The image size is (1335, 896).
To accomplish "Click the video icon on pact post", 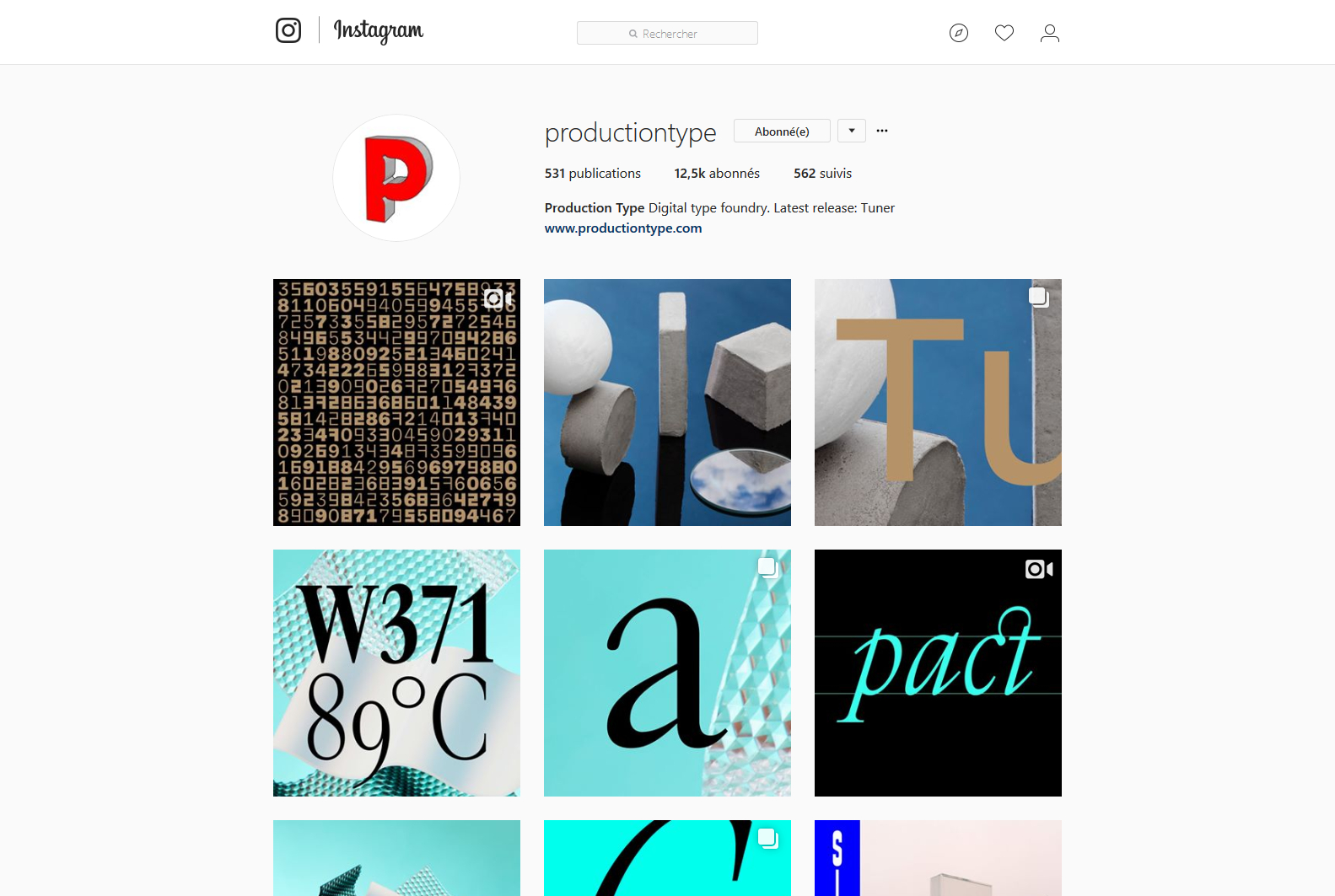I will coord(1039,569).
